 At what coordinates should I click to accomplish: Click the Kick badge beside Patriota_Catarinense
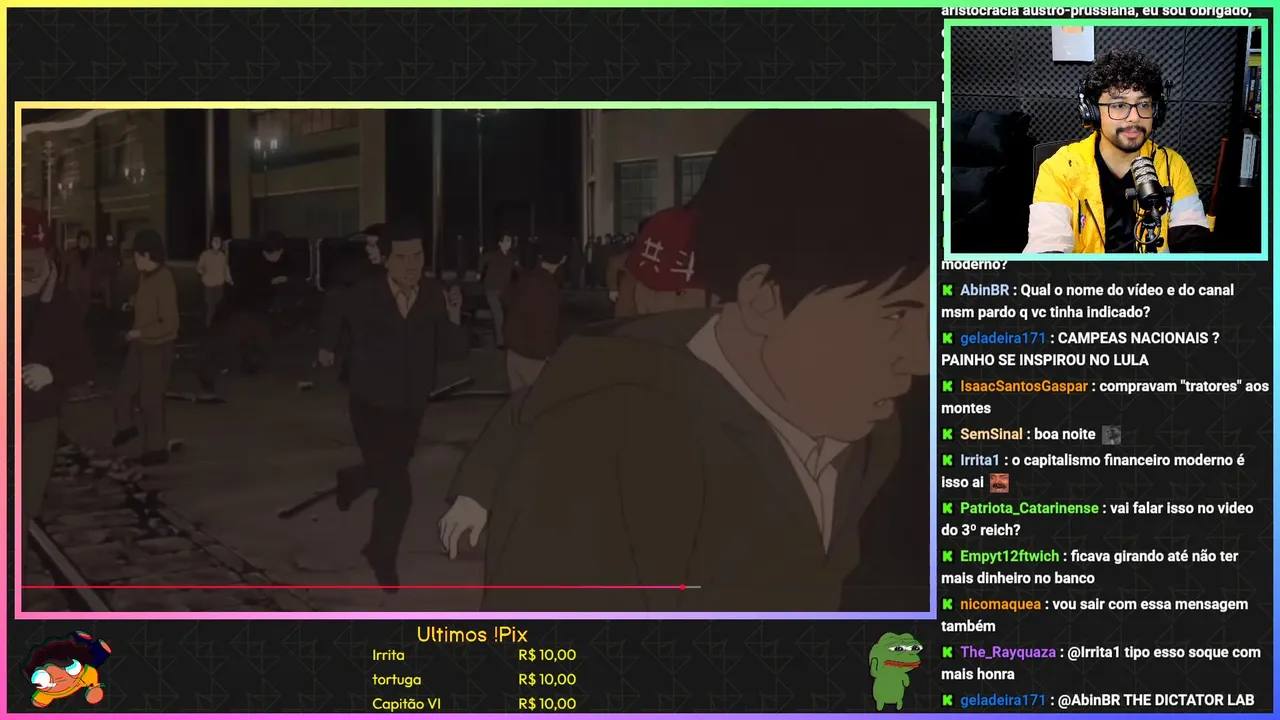pyautogui.click(x=948, y=508)
